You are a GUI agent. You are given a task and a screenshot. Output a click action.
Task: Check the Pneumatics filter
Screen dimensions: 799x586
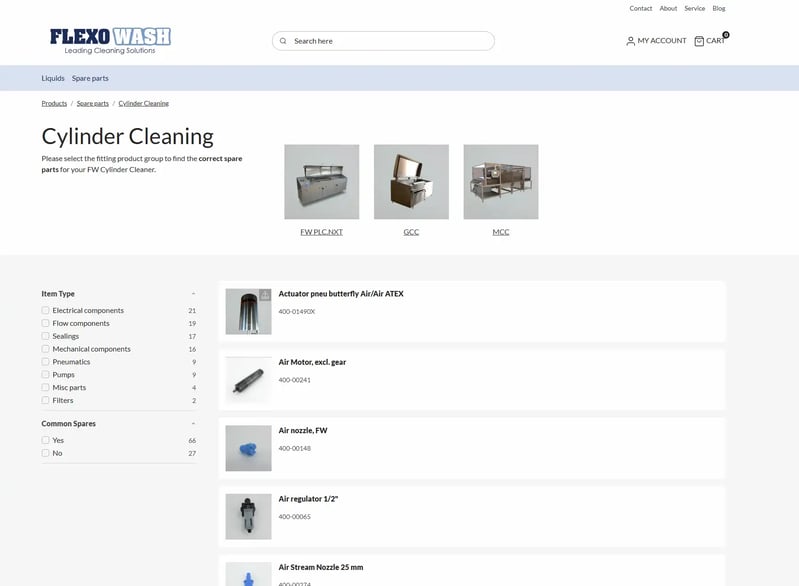(45, 362)
